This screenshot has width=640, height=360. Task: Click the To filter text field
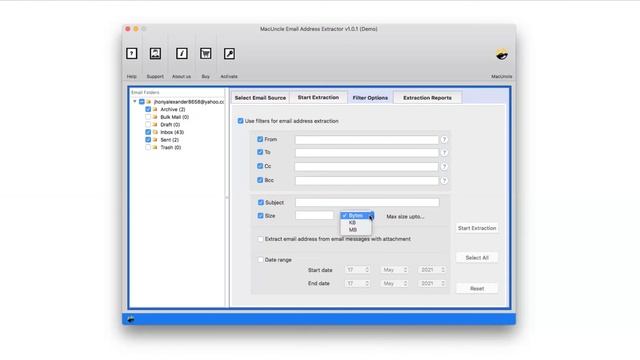click(367, 153)
